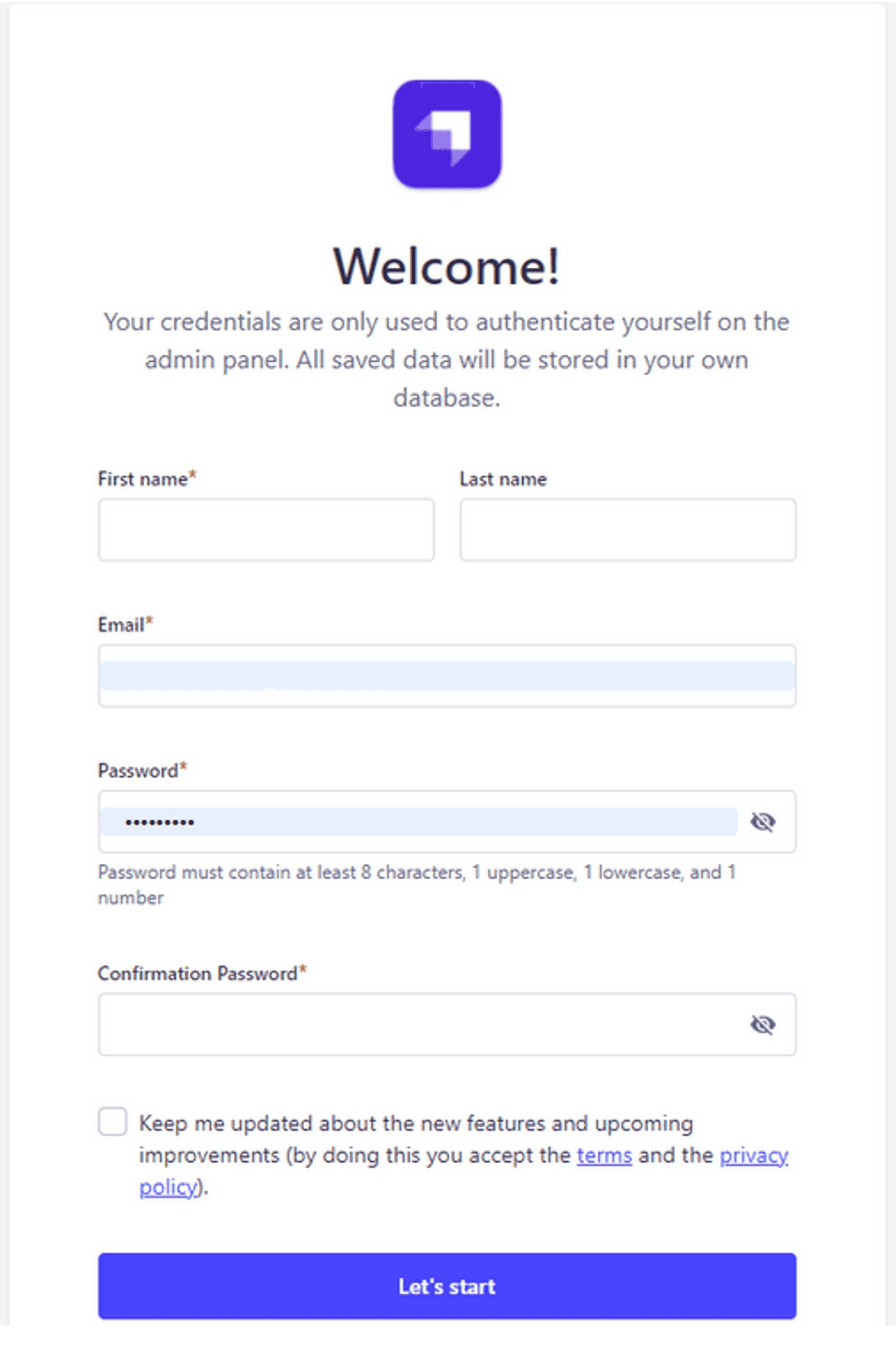
Task: Click the Welcome heading
Action: point(448,267)
